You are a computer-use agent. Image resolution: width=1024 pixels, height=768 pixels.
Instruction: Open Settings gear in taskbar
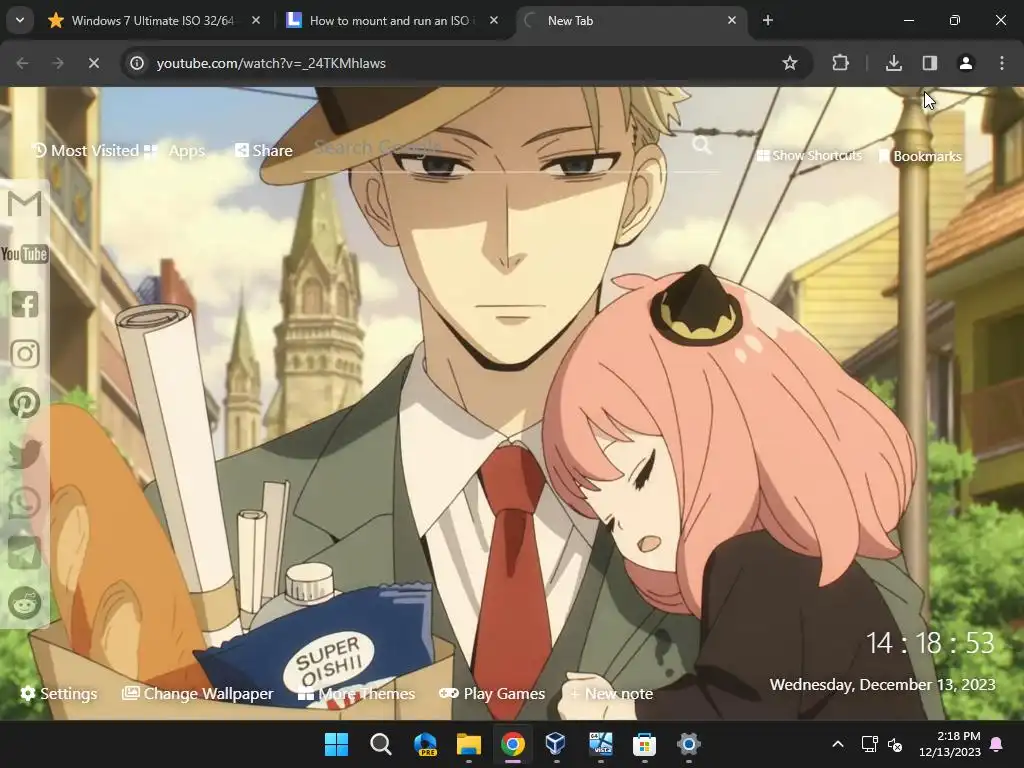click(x=688, y=744)
